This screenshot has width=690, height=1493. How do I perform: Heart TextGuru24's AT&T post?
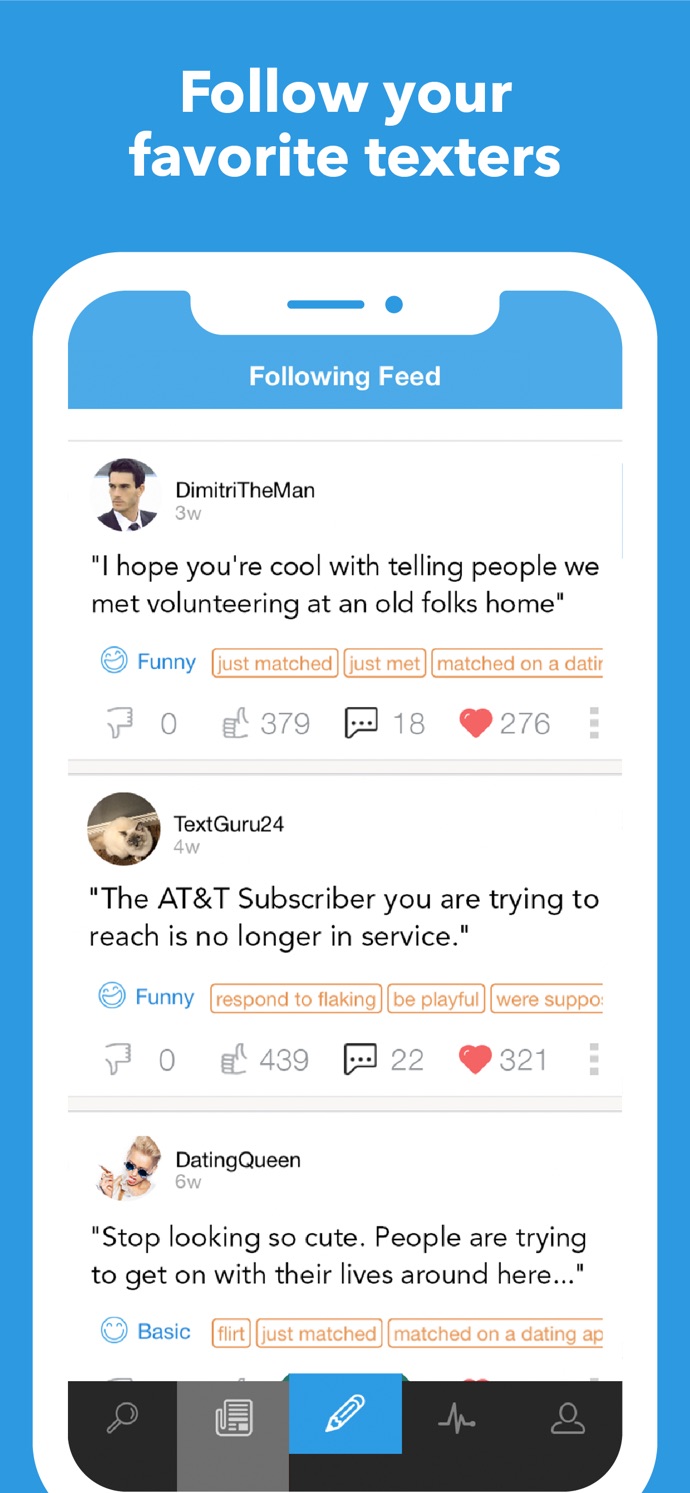click(x=475, y=1059)
